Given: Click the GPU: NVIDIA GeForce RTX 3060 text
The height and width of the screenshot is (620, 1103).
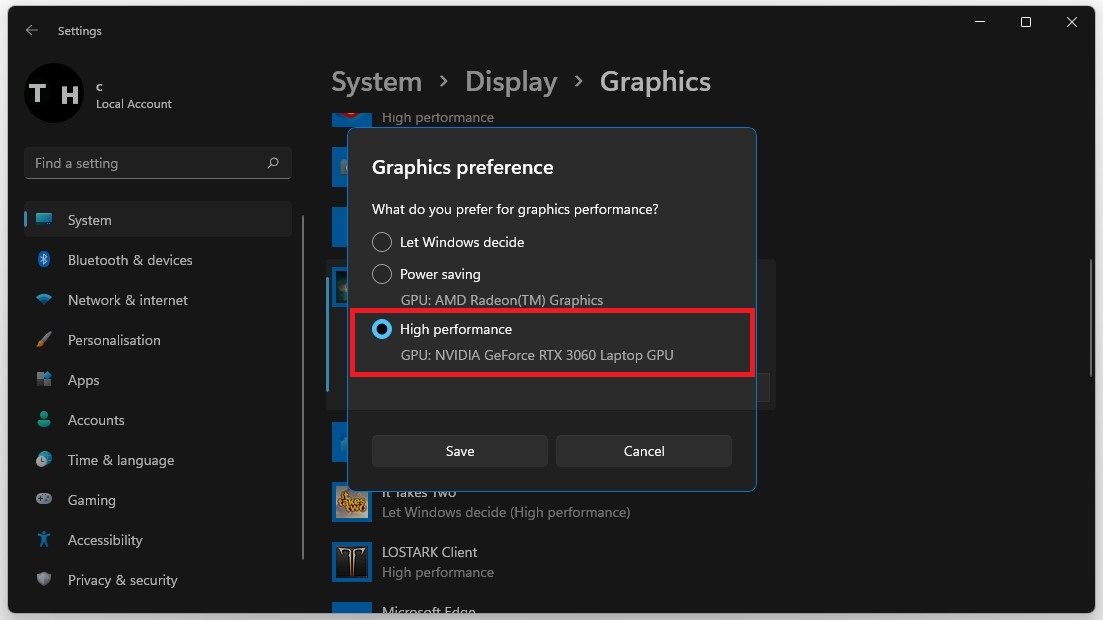Looking at the screenshot, I should [x=537, y=355].
